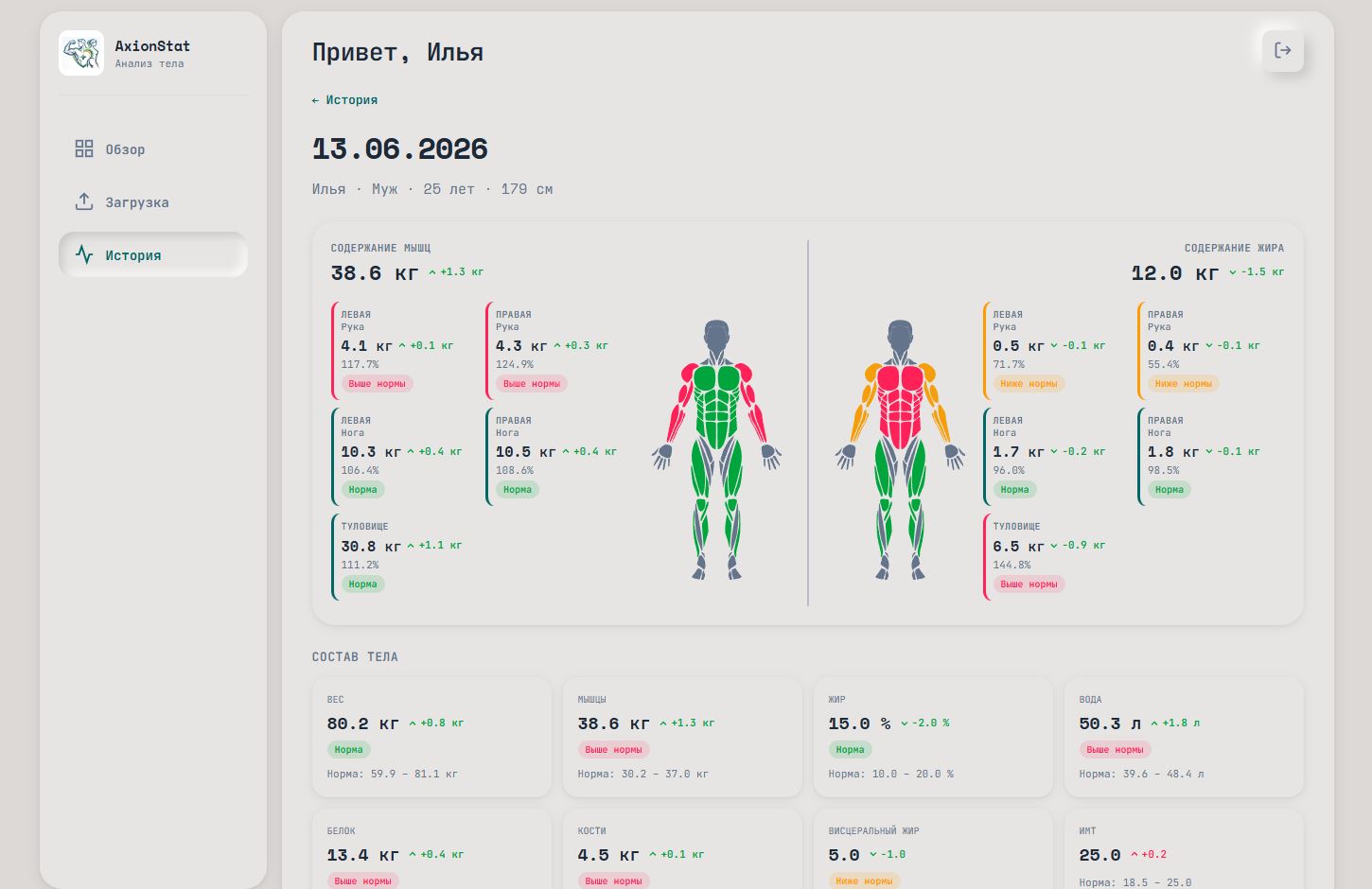The width and height of the screenshot is (1372, 889).
Task: Click Содержание мышц total 38.6 кг
Action: tap(375, 273)
